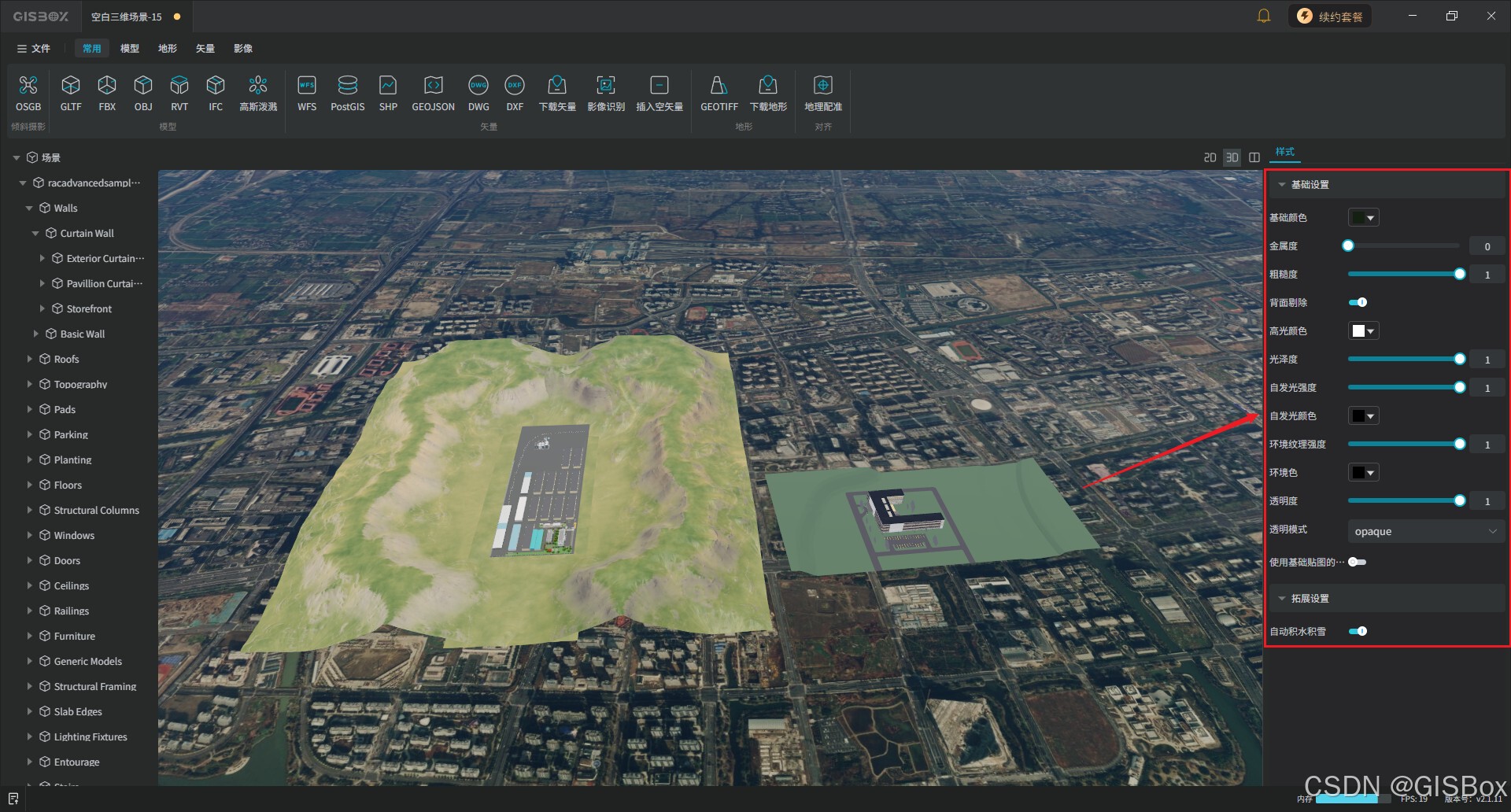Open the 影像识别 tool
1511x812 pixels.
(606, 93)
